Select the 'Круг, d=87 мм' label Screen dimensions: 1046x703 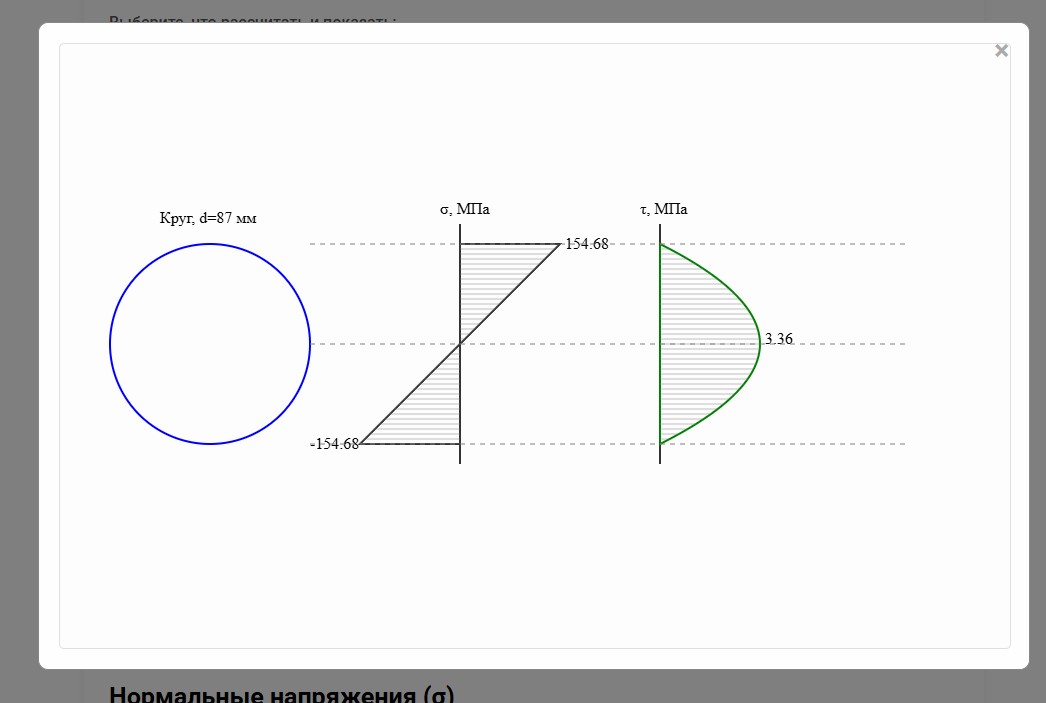(208, 218)
